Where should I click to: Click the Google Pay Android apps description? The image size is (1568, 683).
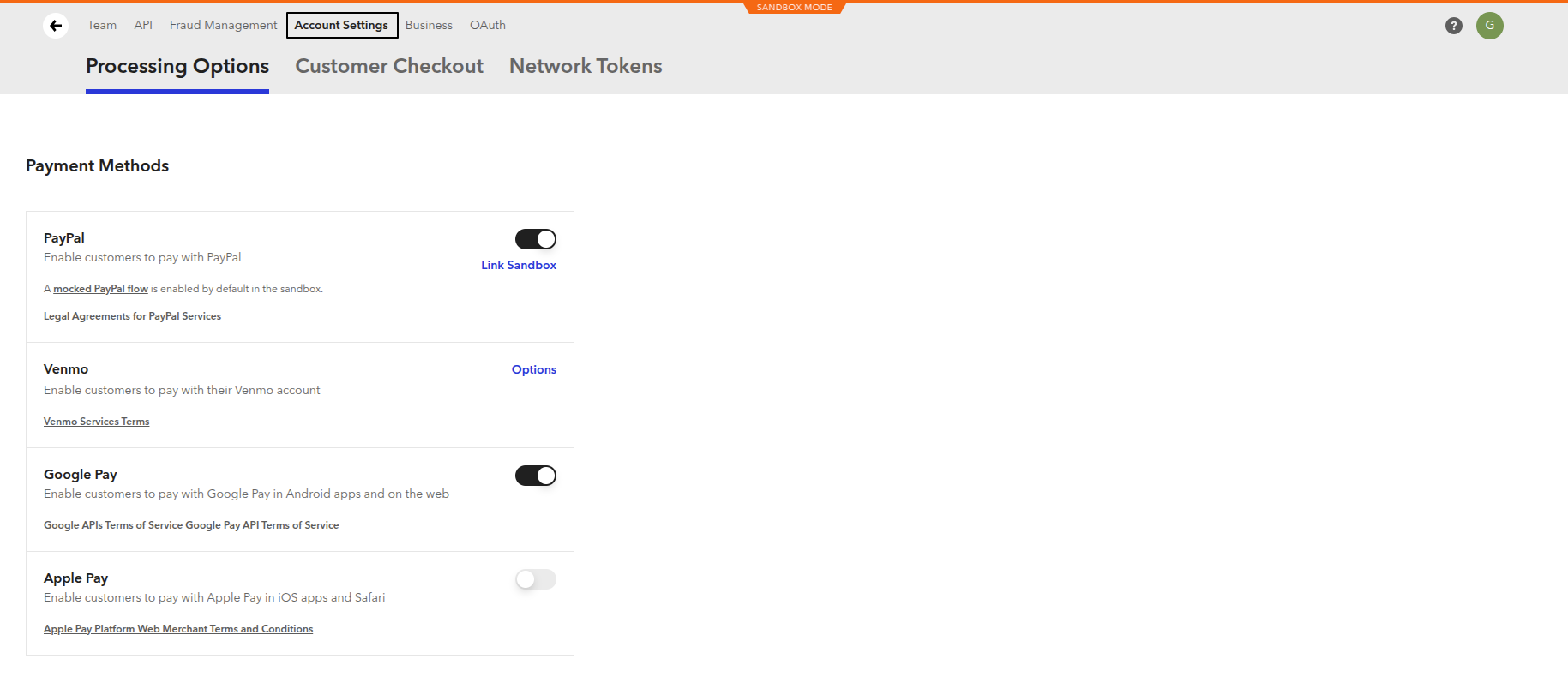[246, 494]
